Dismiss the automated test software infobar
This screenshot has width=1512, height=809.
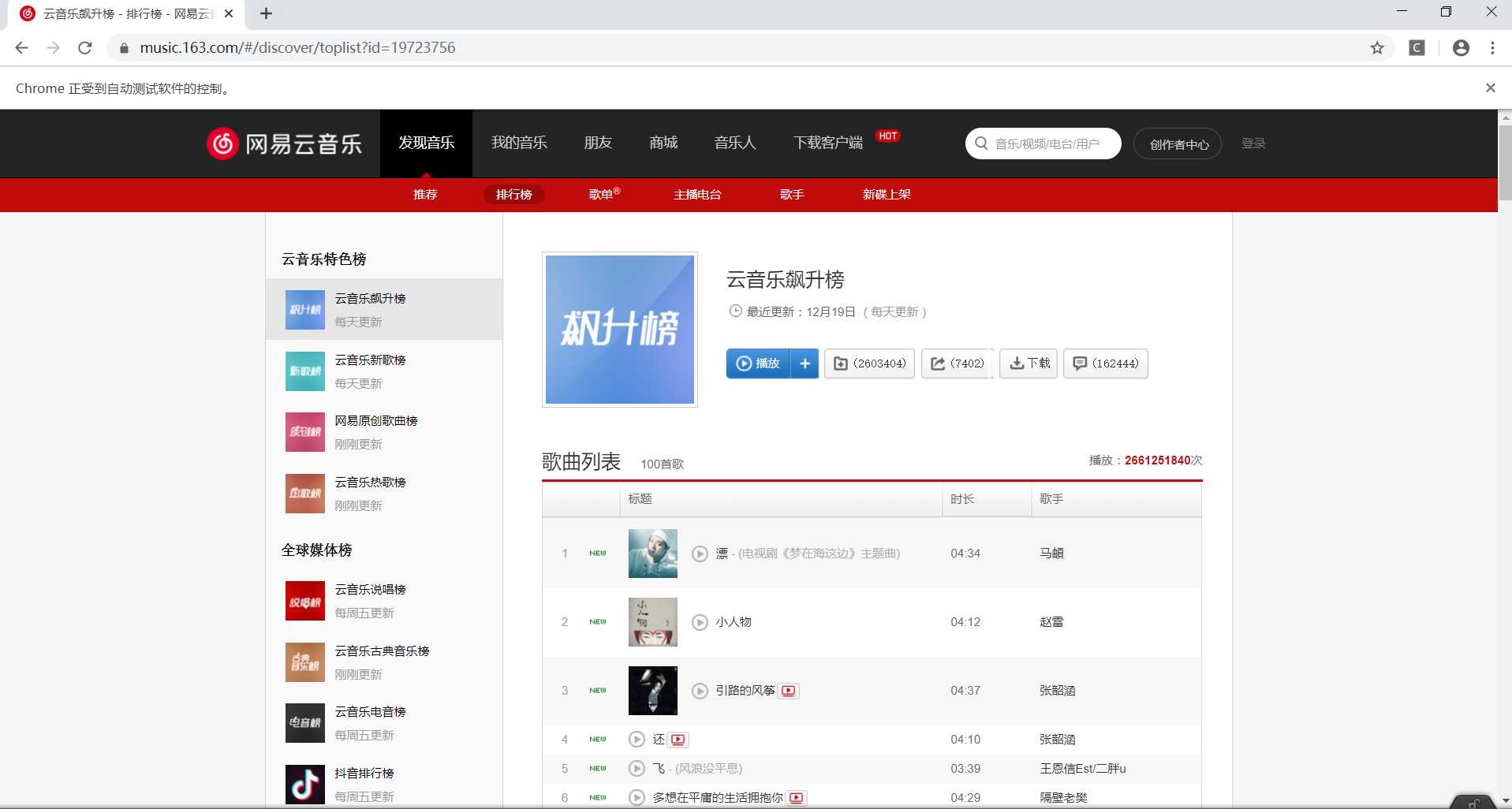tap(1490, 88)
